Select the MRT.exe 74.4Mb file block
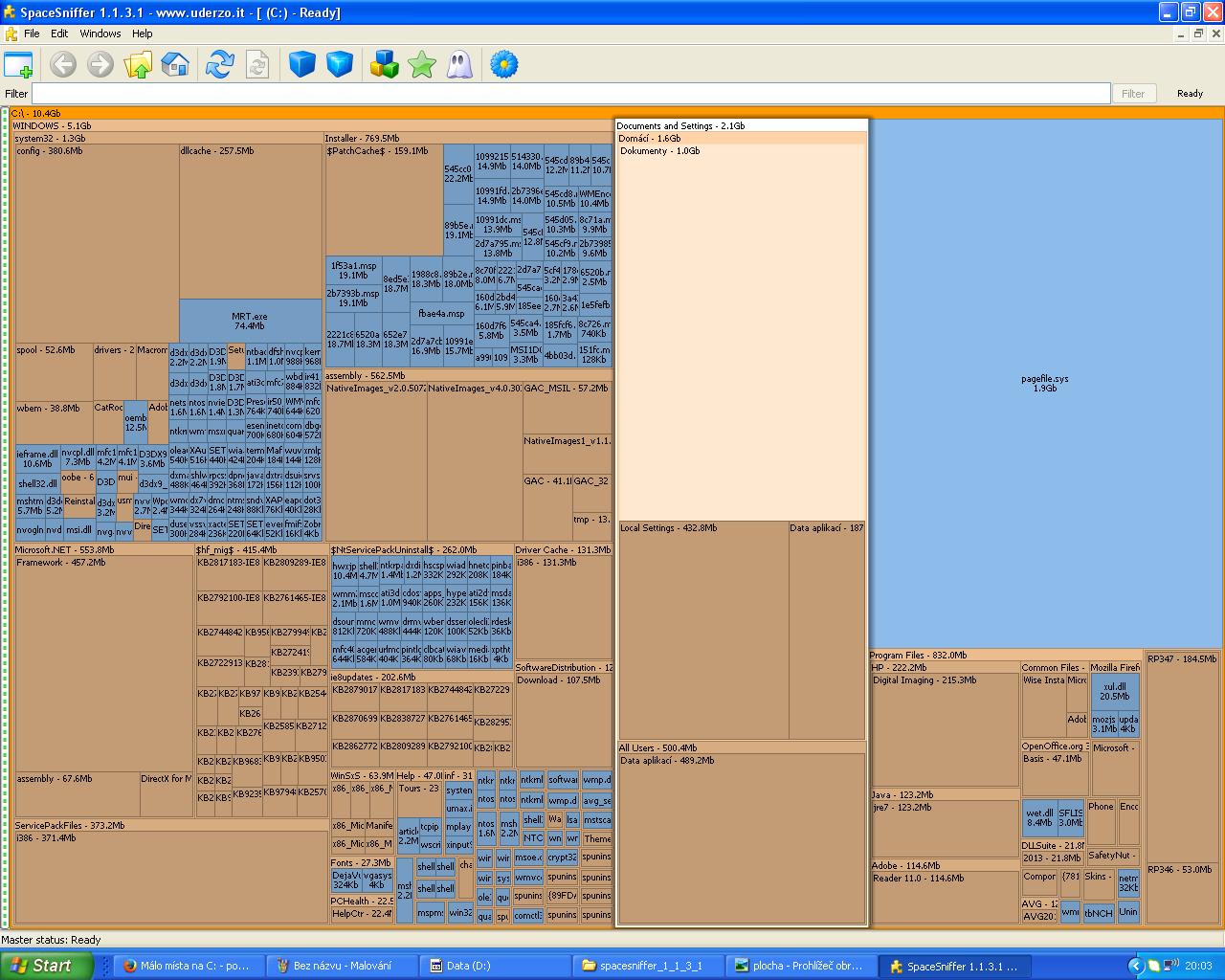This screenshot has width=1225, height=980. click(x=250, y=321)
